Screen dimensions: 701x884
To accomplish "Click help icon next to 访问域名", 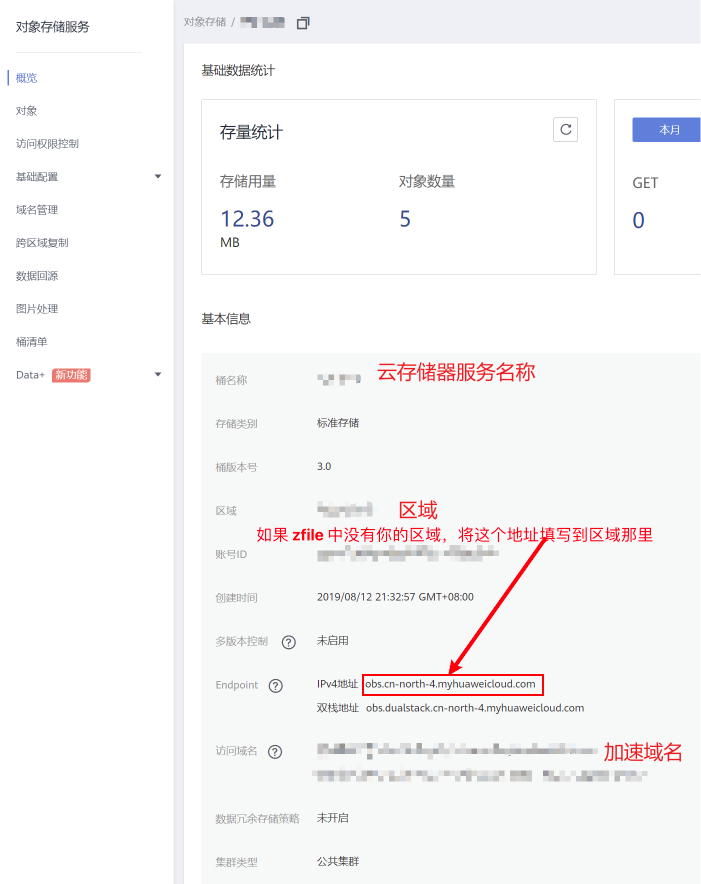I will click(x=275, y=752).
